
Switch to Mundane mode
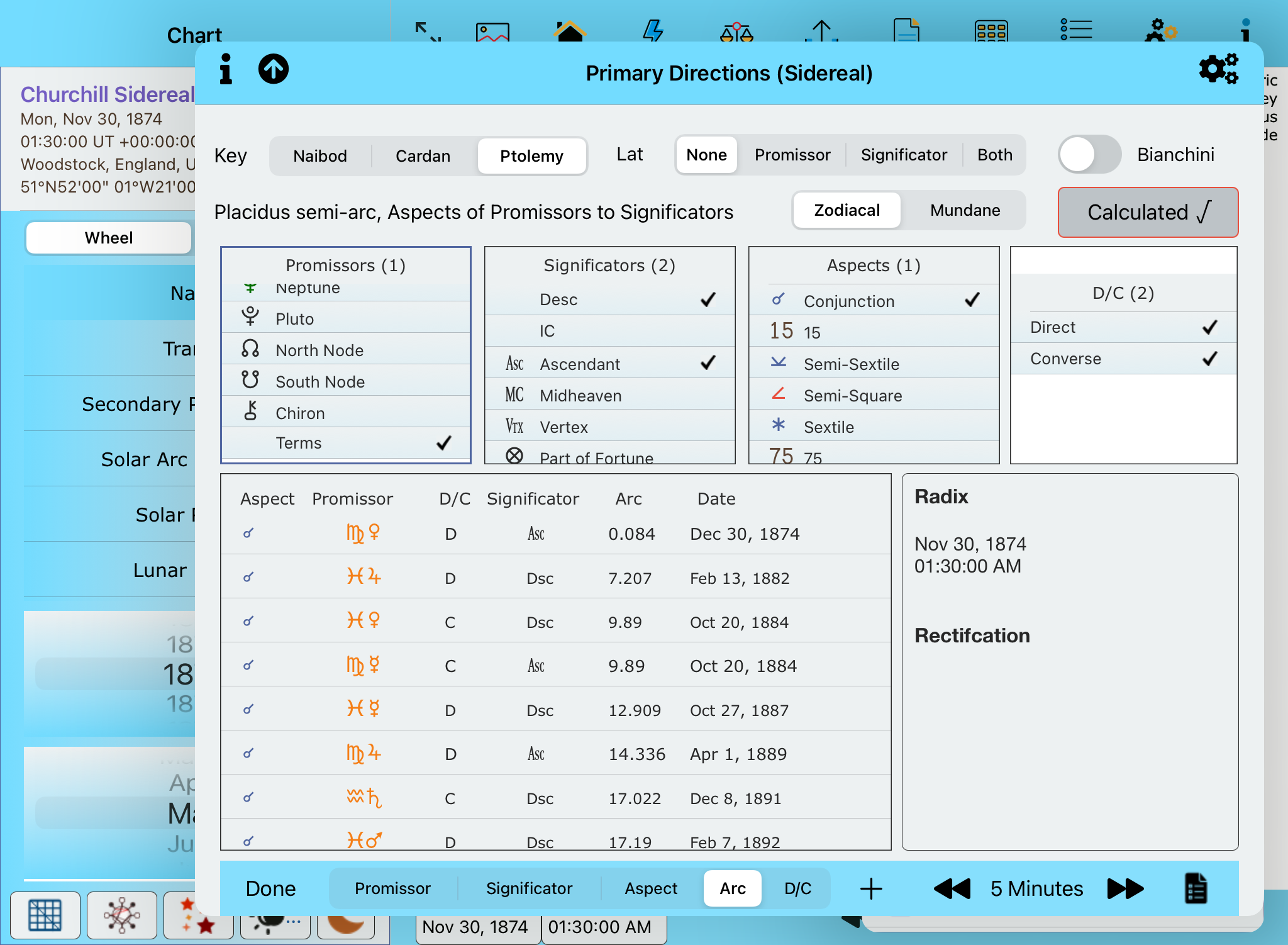[x=965, y=211]
